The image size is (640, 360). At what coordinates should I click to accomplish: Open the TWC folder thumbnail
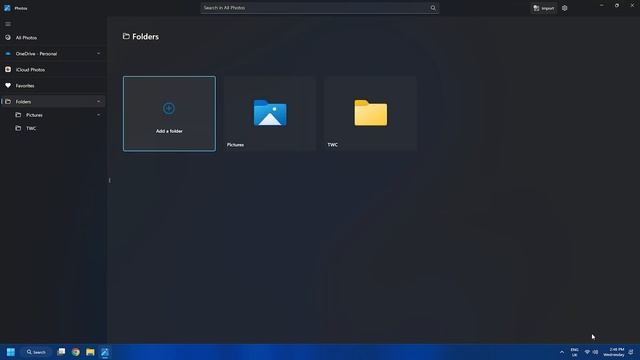pyautogui.click(x=371, y=114)
